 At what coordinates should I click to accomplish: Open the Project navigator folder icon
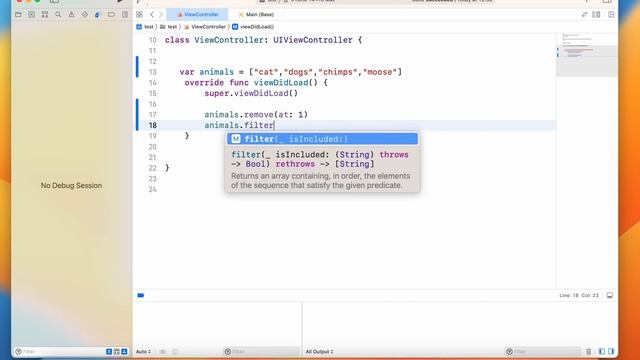(18, 15)
